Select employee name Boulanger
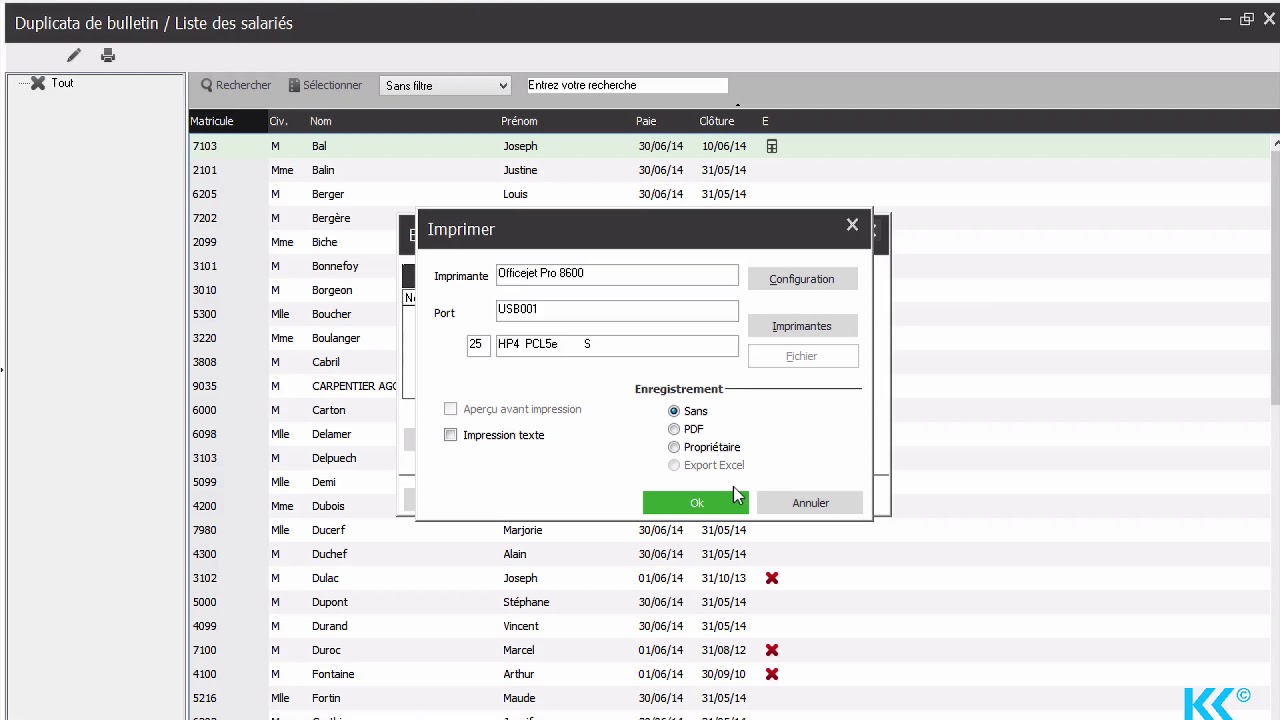Screen dimensions: 1280x720 [x=336, y=338]
